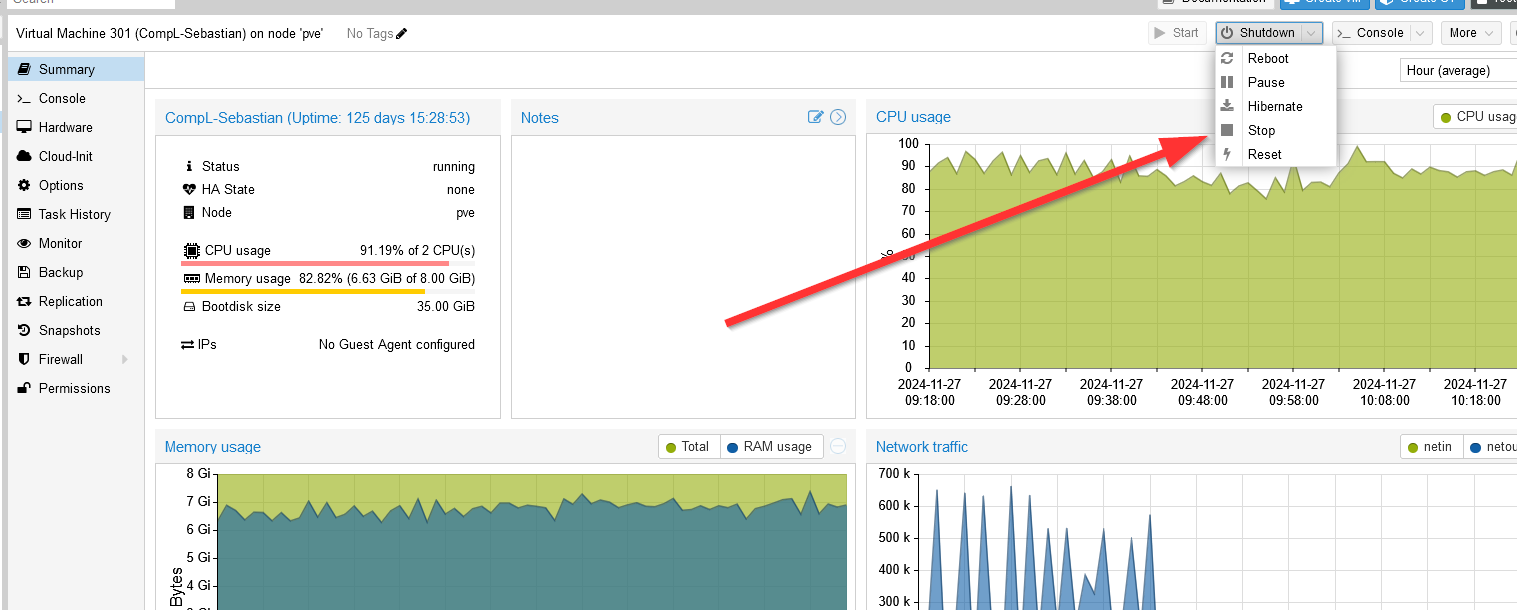This screenshot has height=610, width=1517.
Task: Toggle the Total series in Memory legend
Action: point(687,447)
